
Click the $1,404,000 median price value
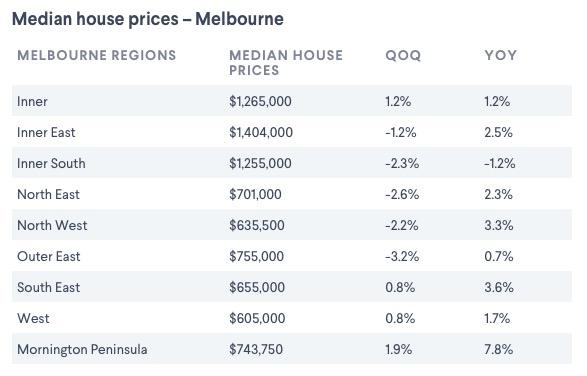pyautogui.click(x=261, y=133)
